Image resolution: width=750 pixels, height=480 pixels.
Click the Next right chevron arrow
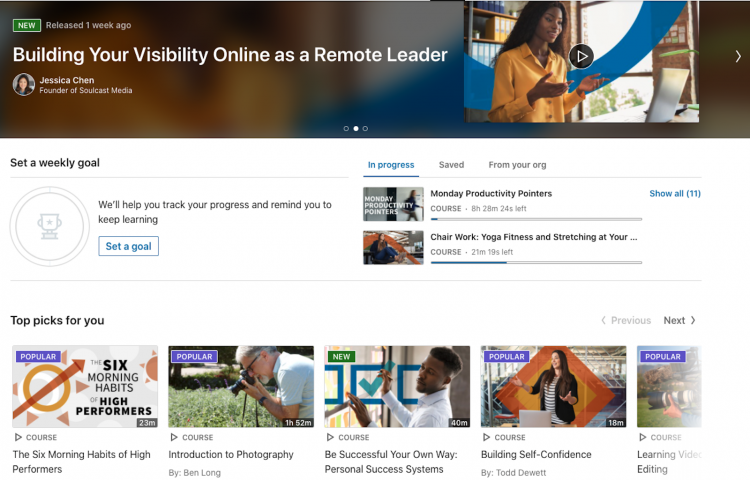tap(693, 320)
